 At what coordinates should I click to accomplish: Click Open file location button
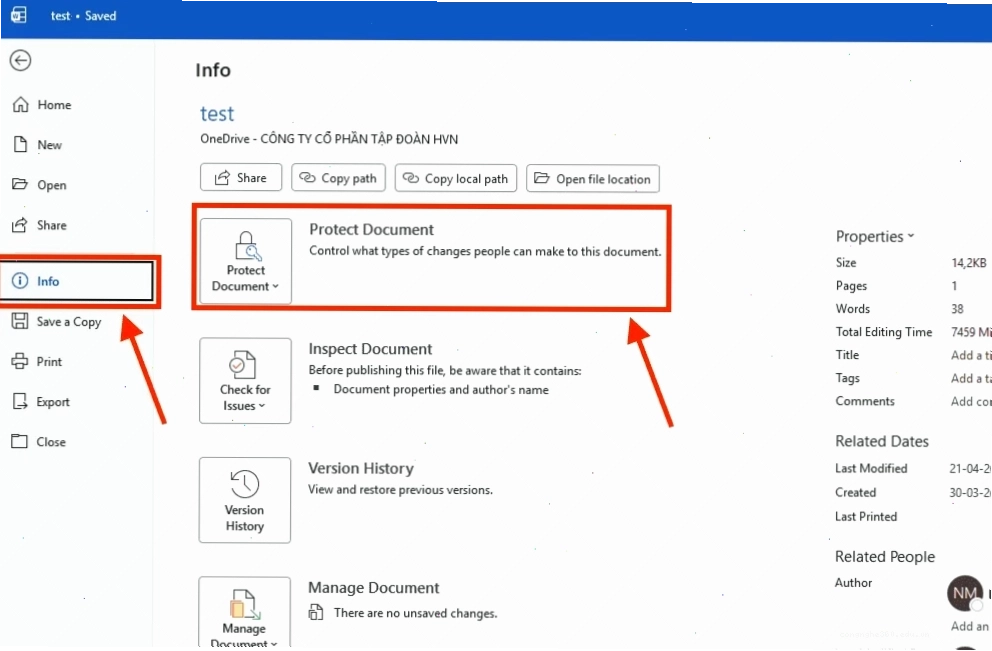(593, 178)
